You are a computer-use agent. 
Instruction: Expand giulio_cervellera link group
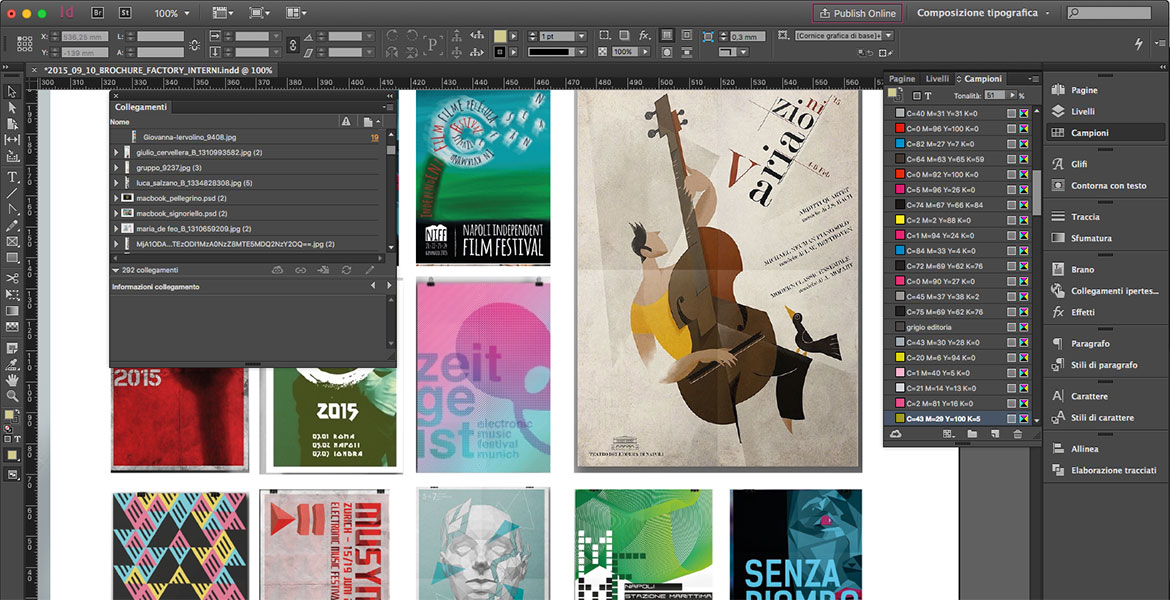coord(116,152)
